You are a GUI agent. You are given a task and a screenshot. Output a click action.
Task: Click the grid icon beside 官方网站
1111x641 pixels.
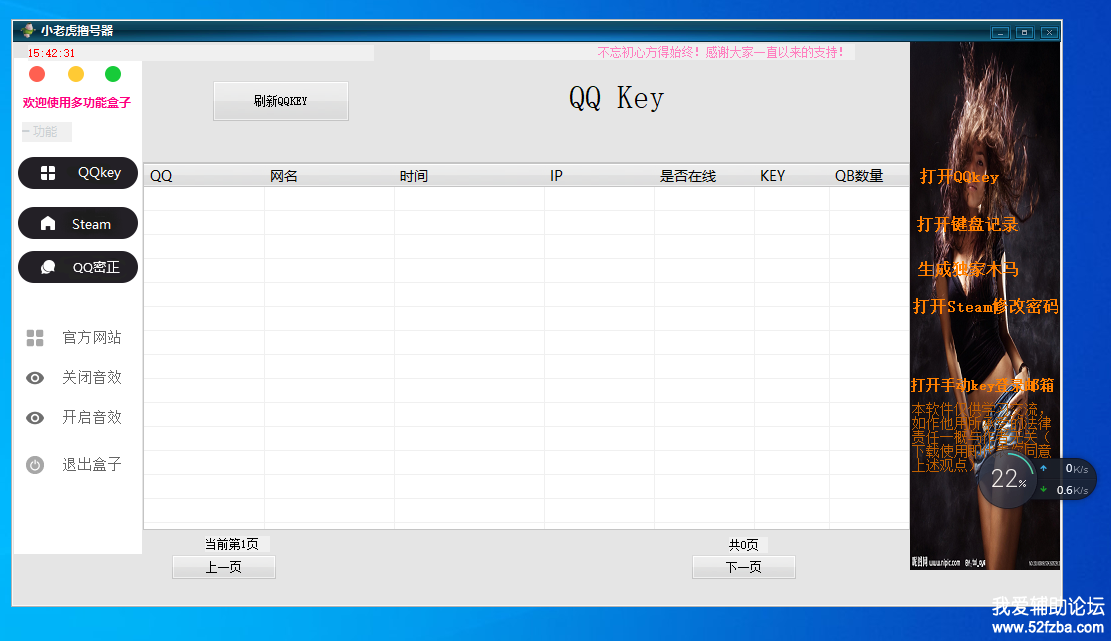[x=35, y=338]
